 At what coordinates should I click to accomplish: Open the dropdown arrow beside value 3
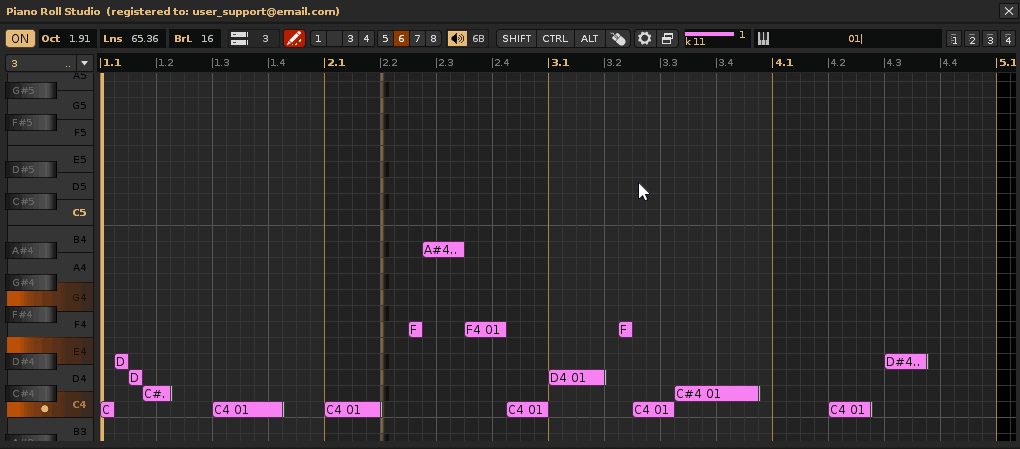pyautogui.click(x=84, y=63)
